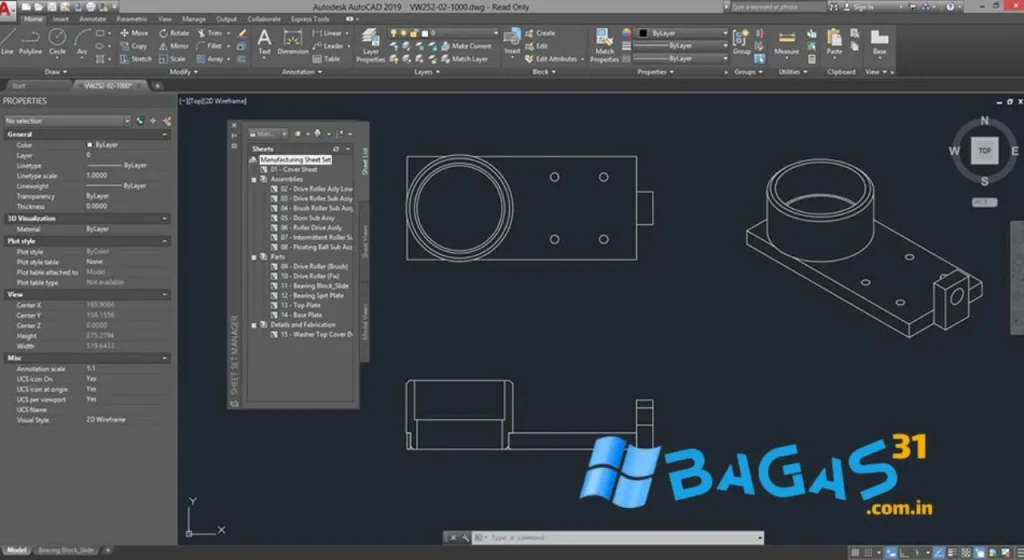Apply the Fillet tool
This screenshot has width=1024, height=560.
pyautogui.click(x=210, y=46)
